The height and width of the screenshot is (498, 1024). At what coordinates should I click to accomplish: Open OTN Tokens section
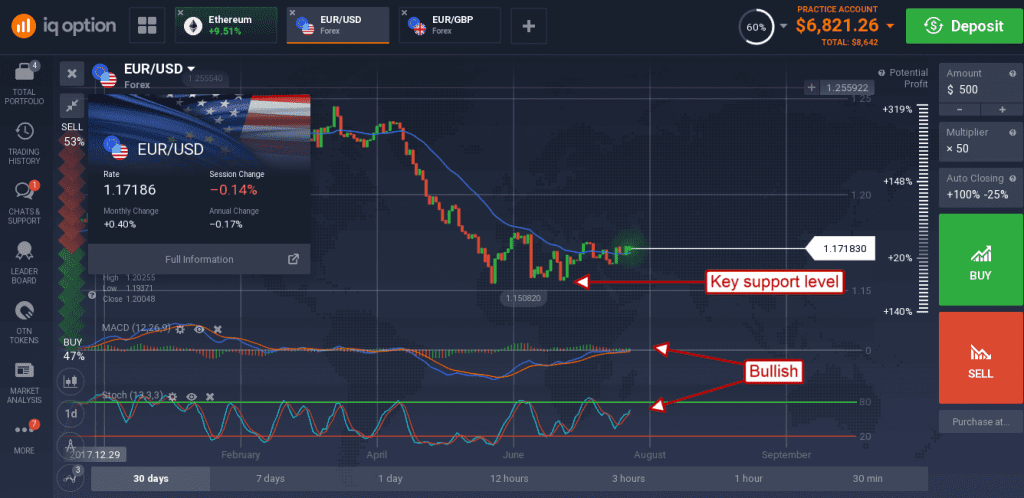point(24,322)
